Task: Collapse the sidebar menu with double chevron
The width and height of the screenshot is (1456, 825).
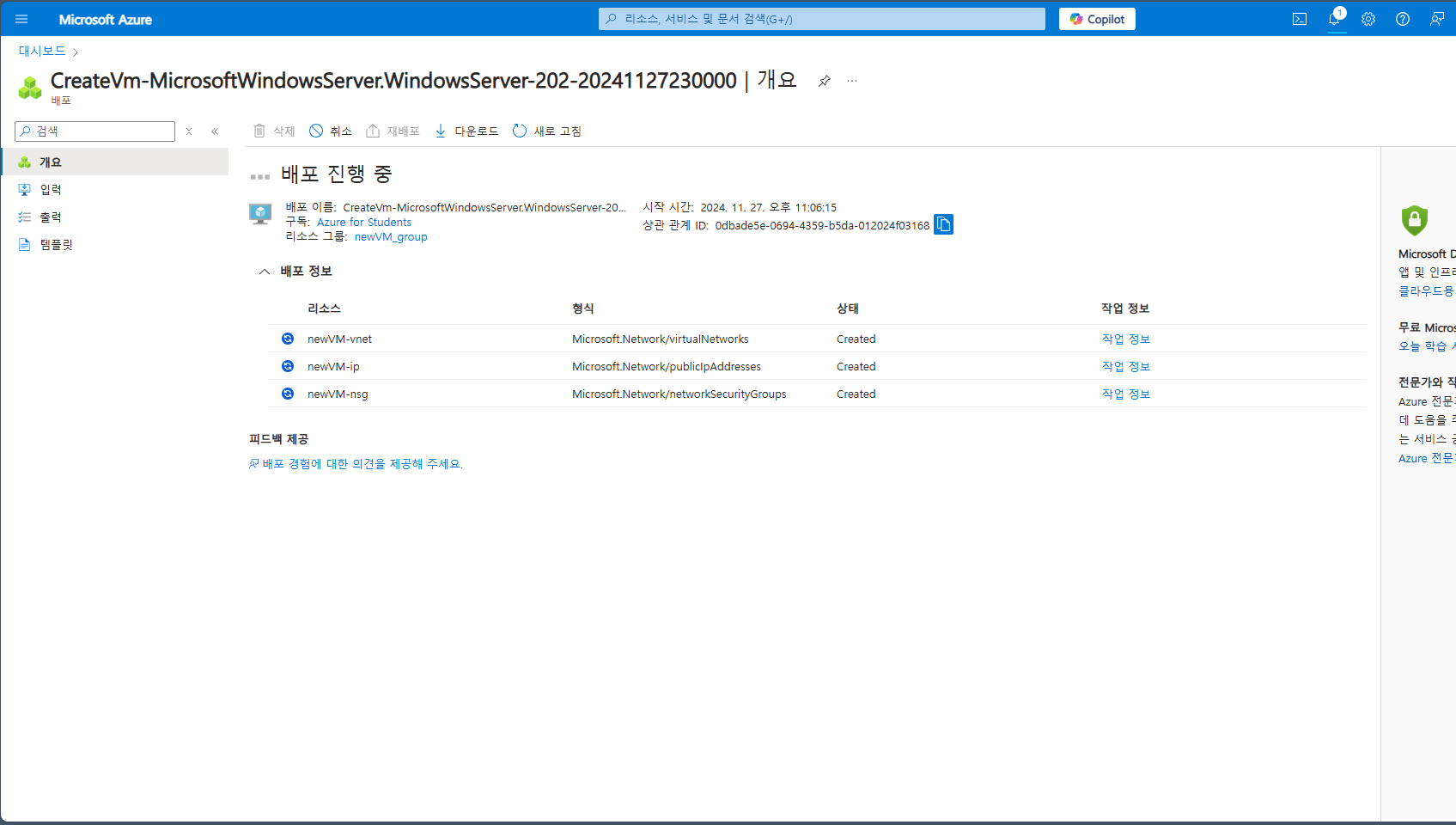Action: [215, 131]
